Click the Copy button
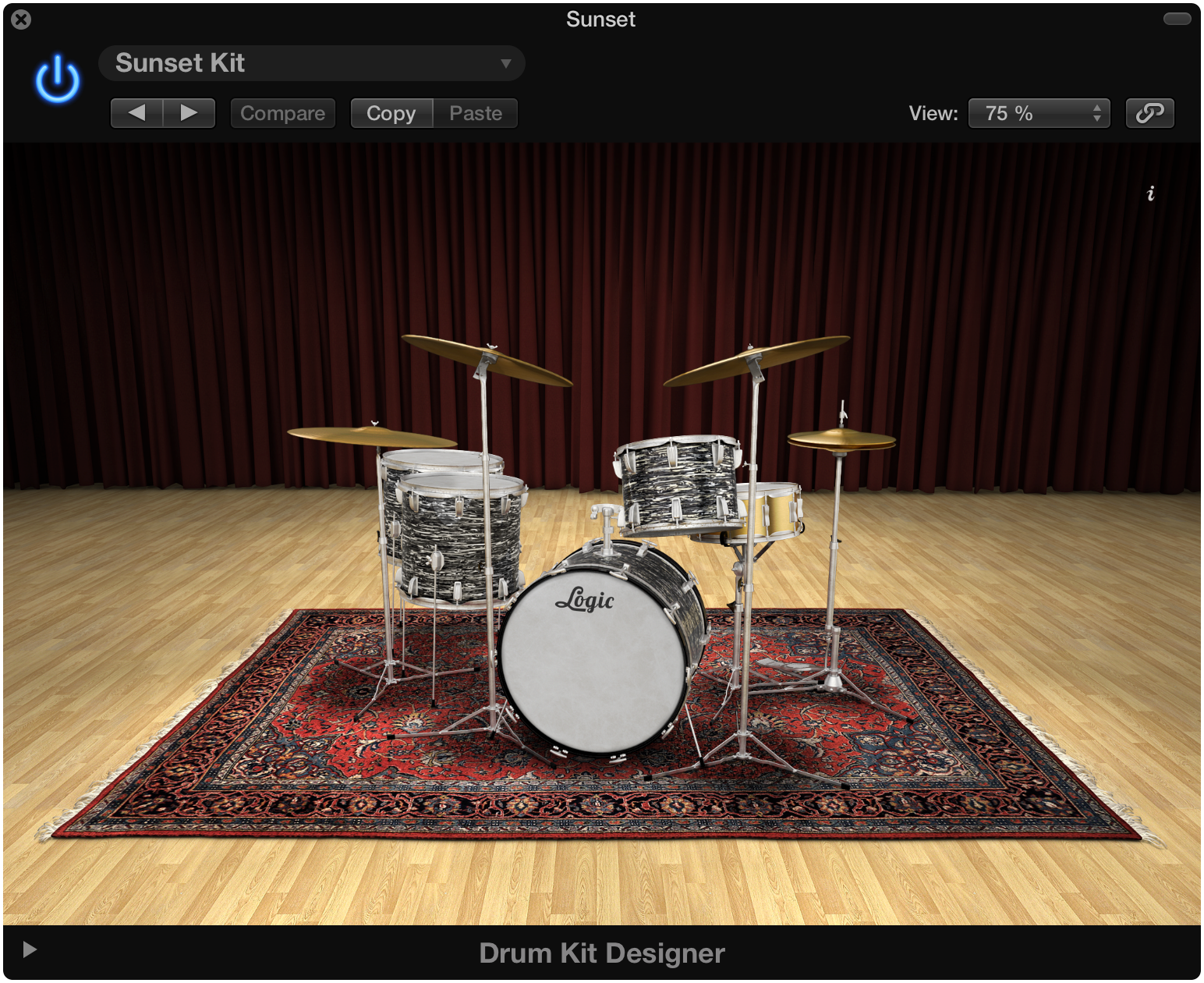 (x=391, y=113)
